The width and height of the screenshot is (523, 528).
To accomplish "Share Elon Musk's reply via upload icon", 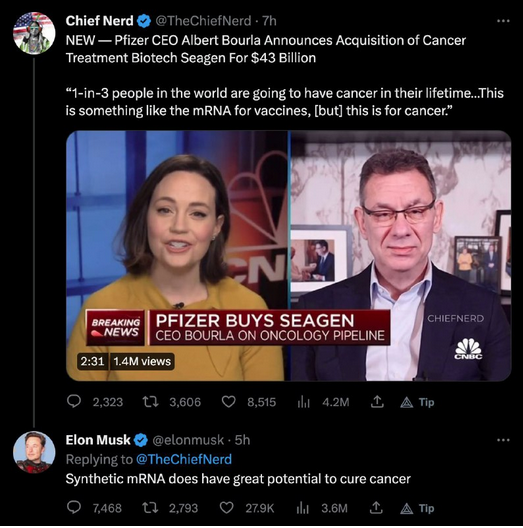I will pos(376,508).
